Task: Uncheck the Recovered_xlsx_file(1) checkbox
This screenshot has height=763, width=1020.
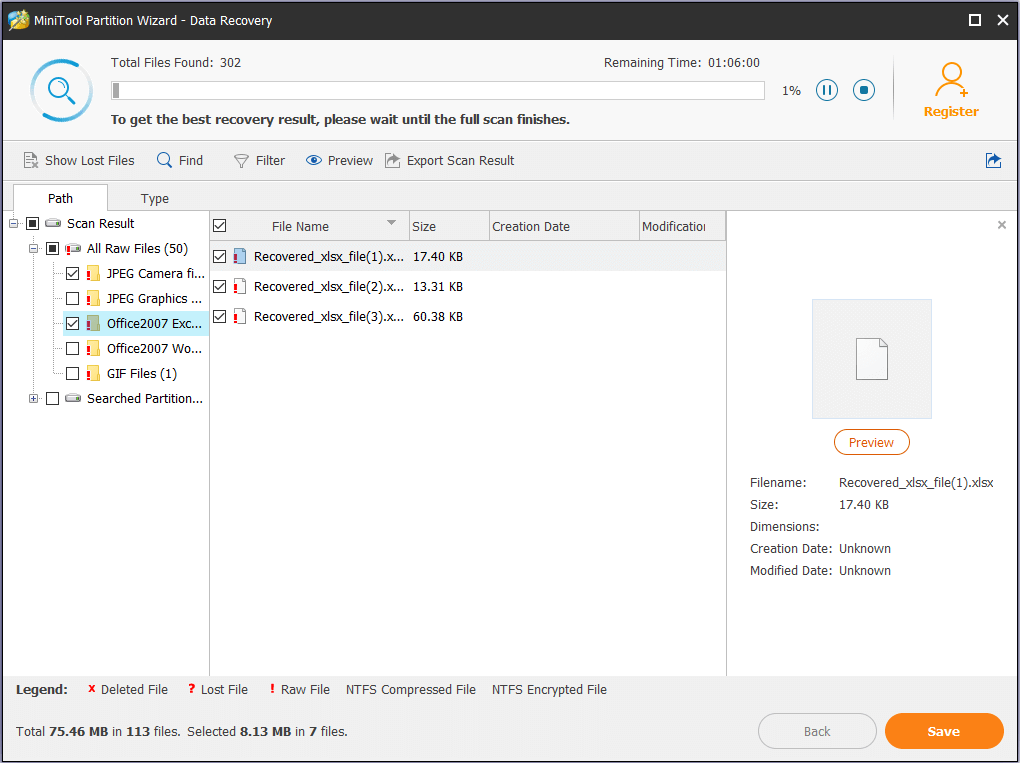Action: coord(220,256)
